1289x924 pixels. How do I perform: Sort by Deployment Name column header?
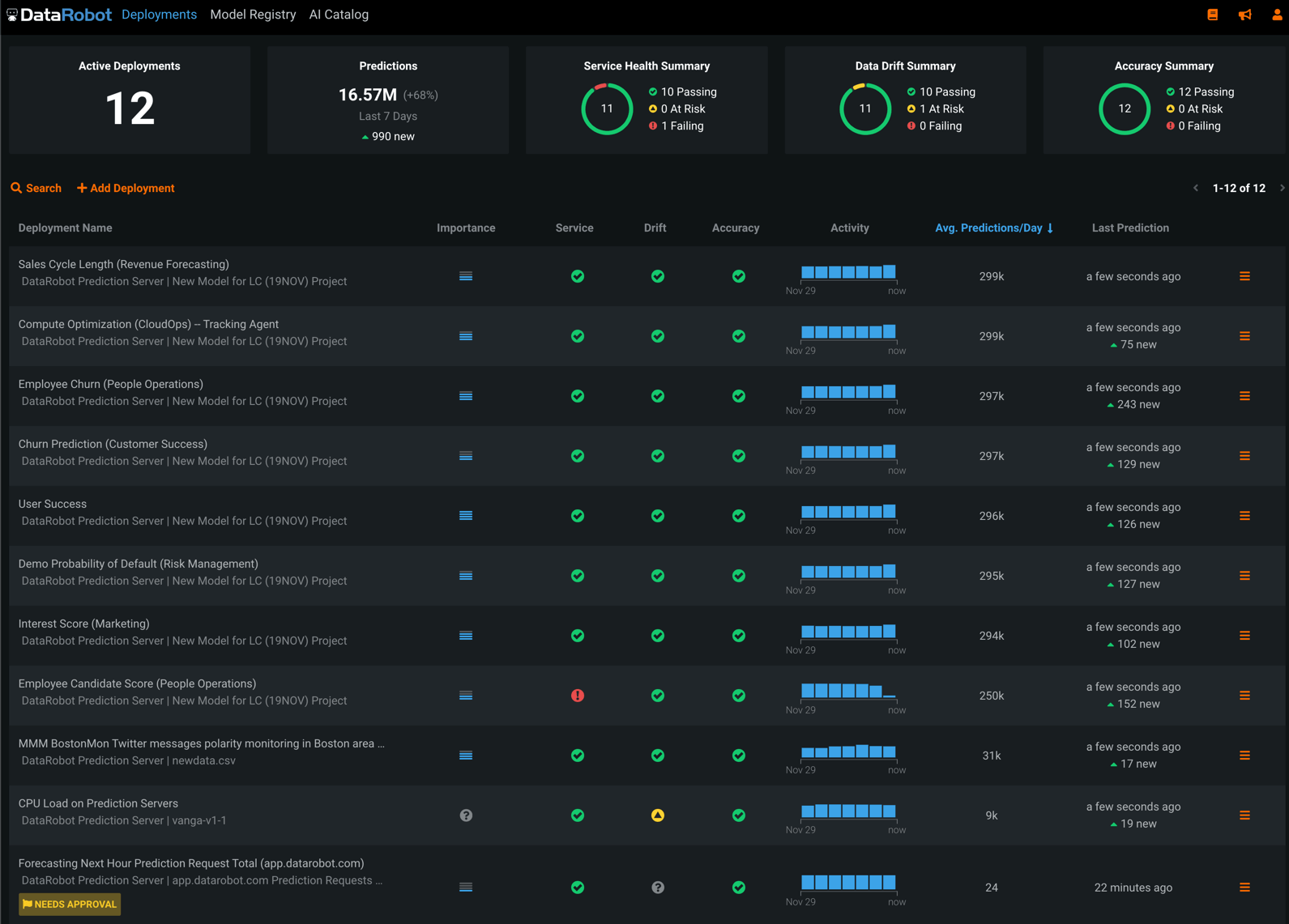click(x=66, y=228)
